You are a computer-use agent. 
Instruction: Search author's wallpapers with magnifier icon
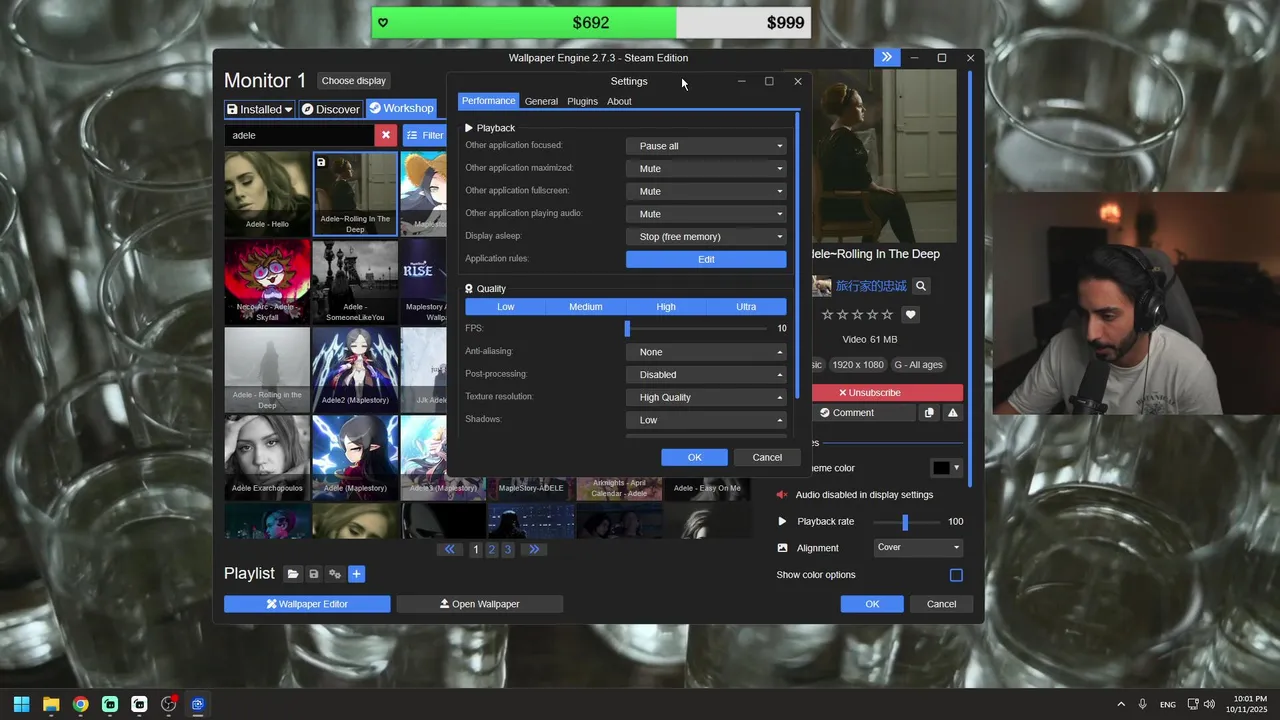(921, 286)
